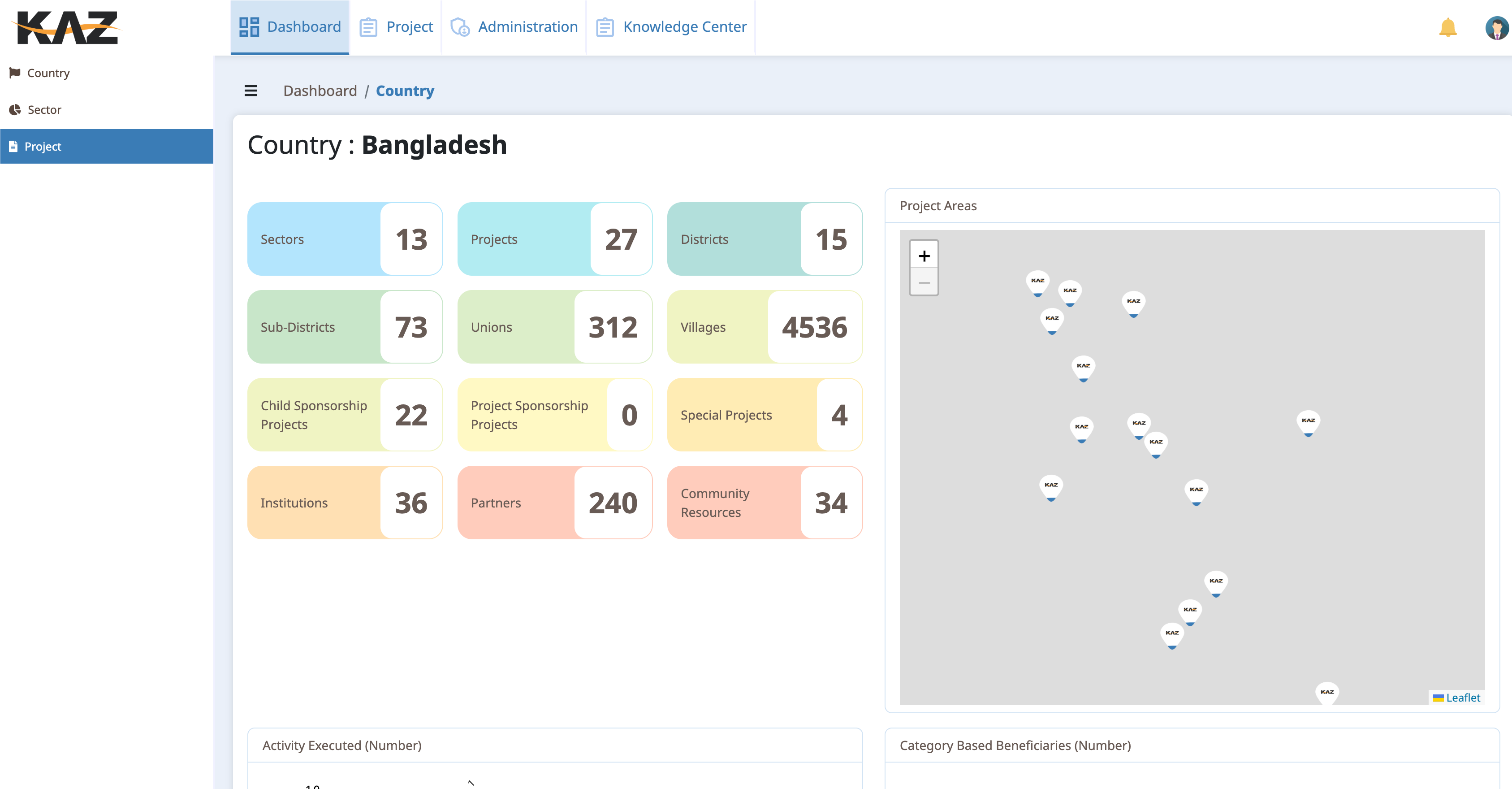Open Dashboard from the breadcrumb
The width and height of the screenshot is (1512, 789).
click(x=320, y=91)
